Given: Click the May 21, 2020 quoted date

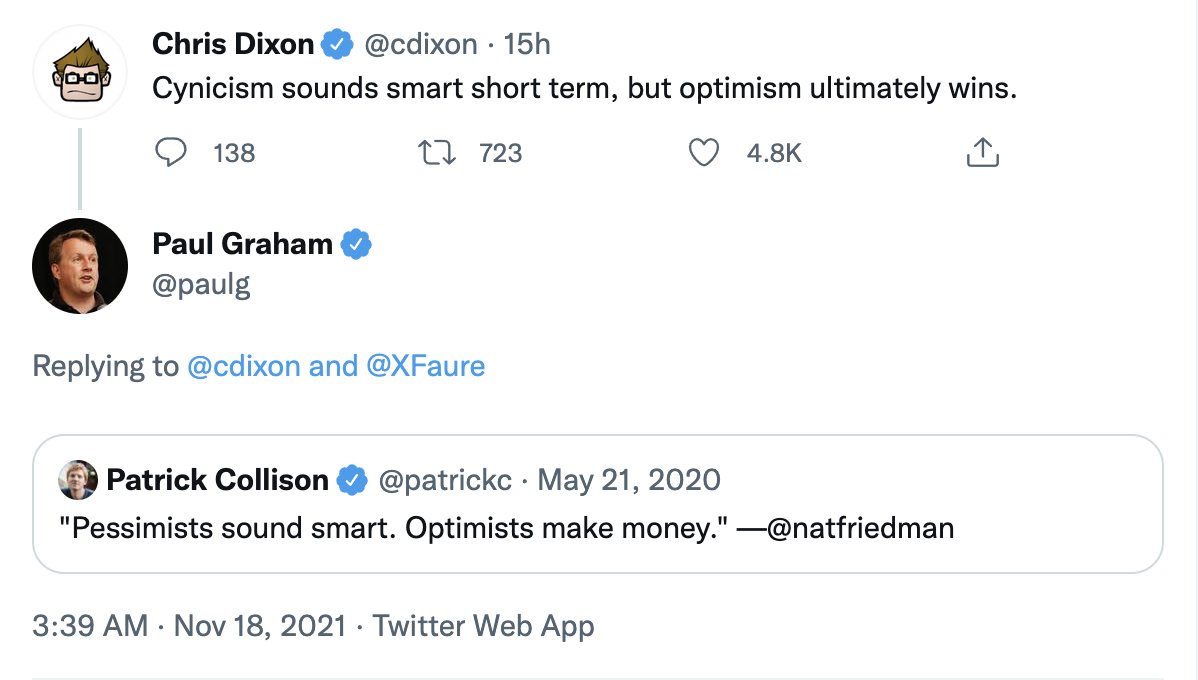Looking at the screenshot, I should 629,480.
